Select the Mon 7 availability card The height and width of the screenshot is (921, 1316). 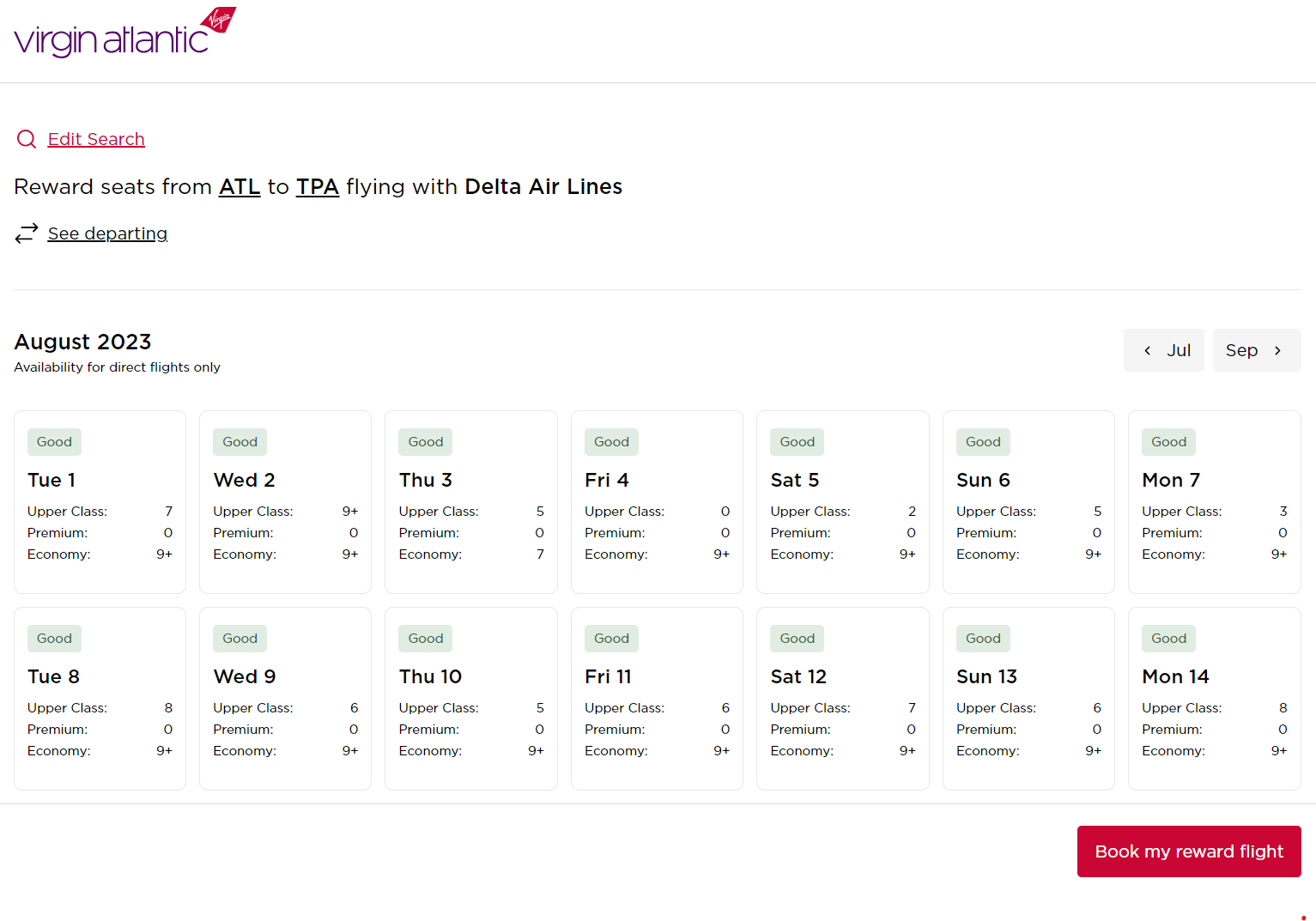1214,501
